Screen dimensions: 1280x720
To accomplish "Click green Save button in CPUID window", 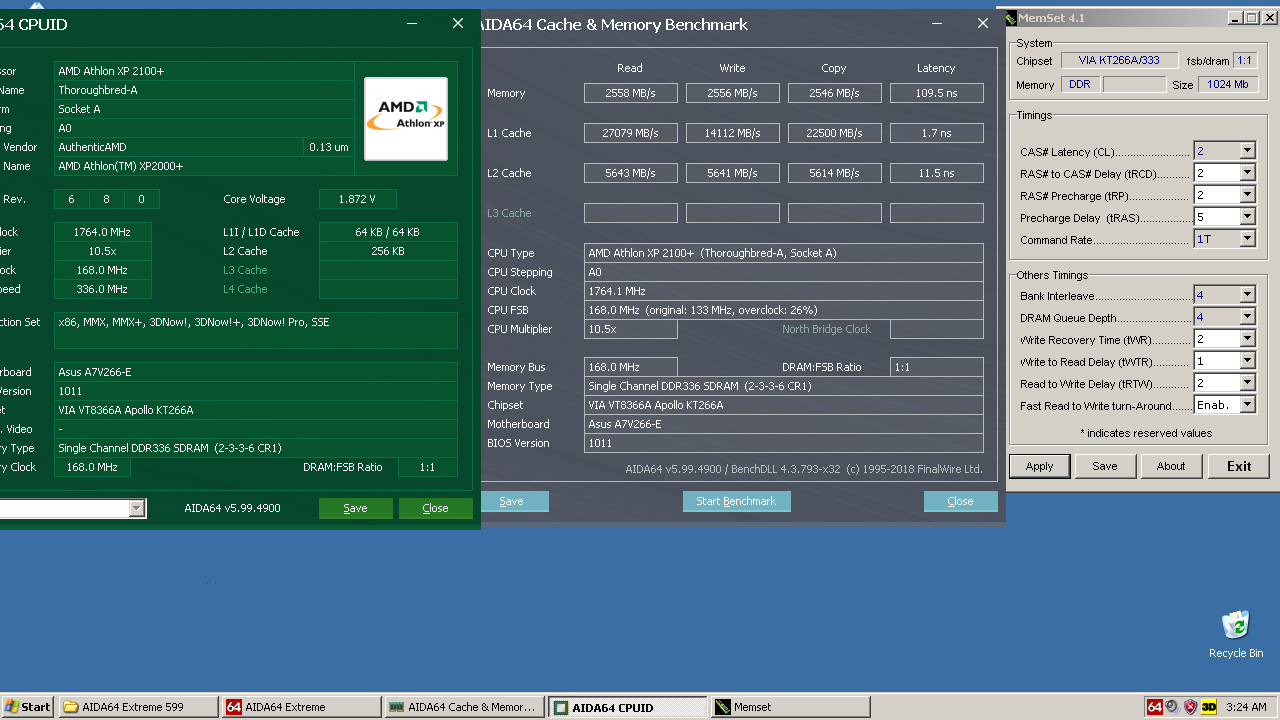I will point(356,508).
